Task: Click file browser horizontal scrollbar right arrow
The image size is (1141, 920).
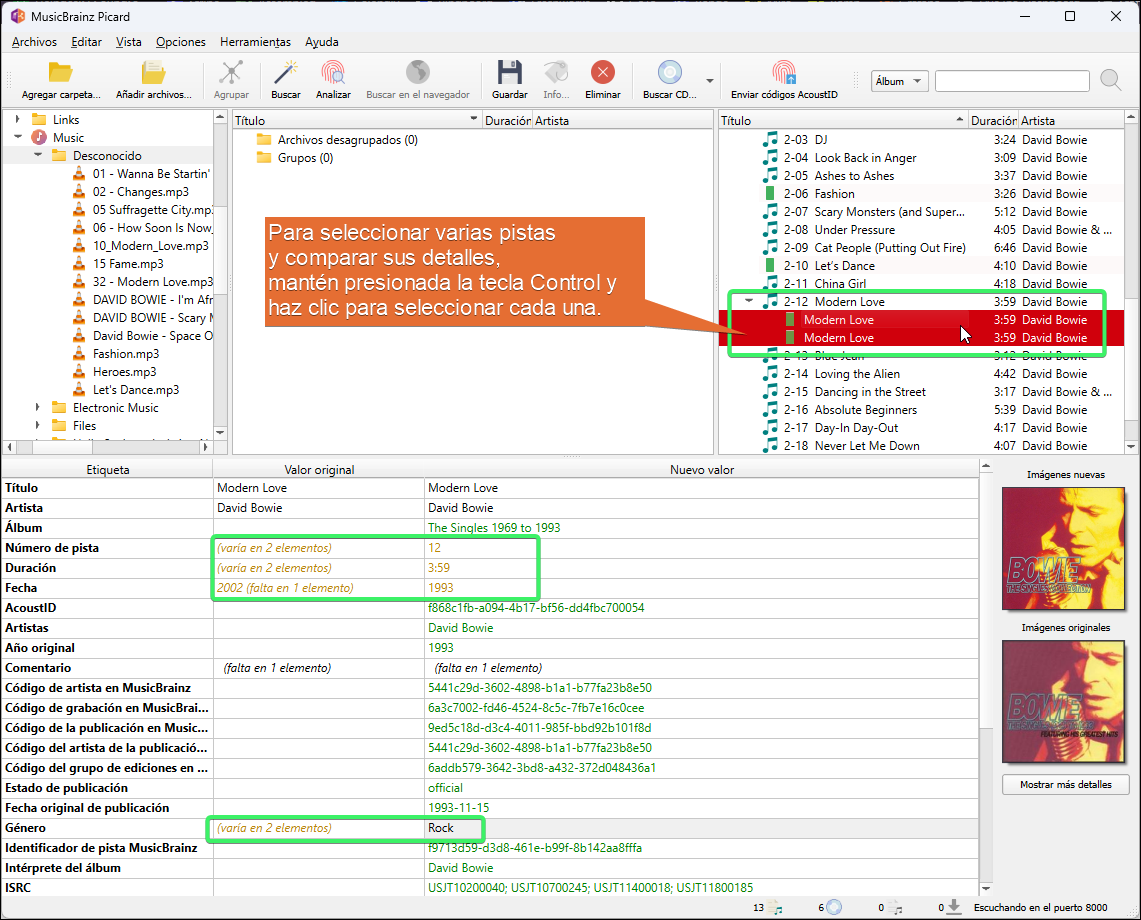Action: 205,447
